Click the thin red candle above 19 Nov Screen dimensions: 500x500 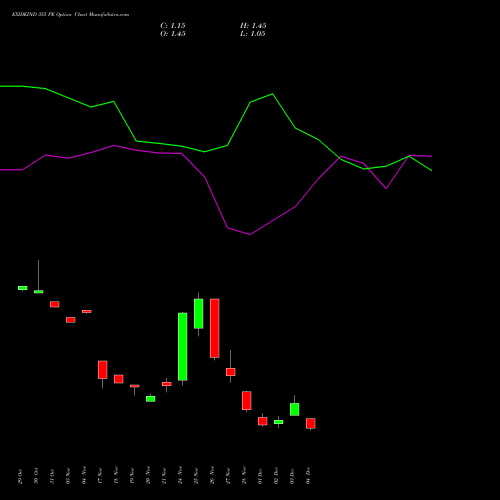point(135,386)
